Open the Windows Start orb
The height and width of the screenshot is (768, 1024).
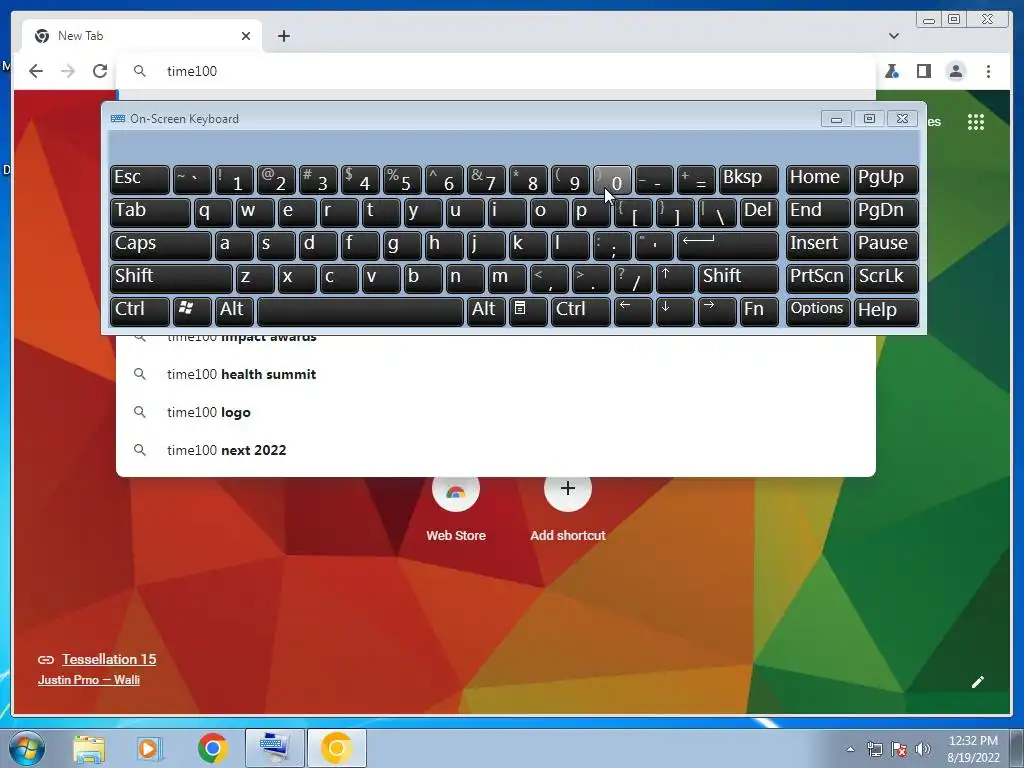click(x=27, y=748)
